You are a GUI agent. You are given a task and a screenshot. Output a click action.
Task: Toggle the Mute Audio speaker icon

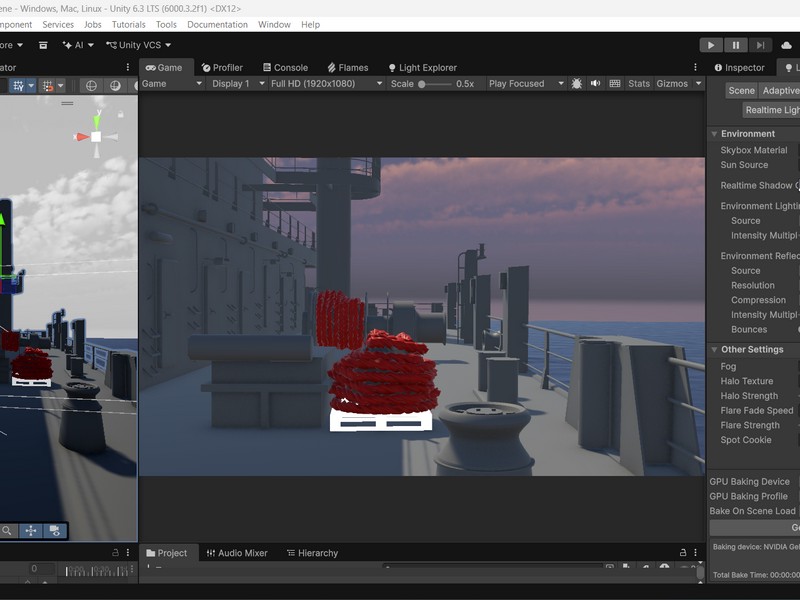[596, 84]
